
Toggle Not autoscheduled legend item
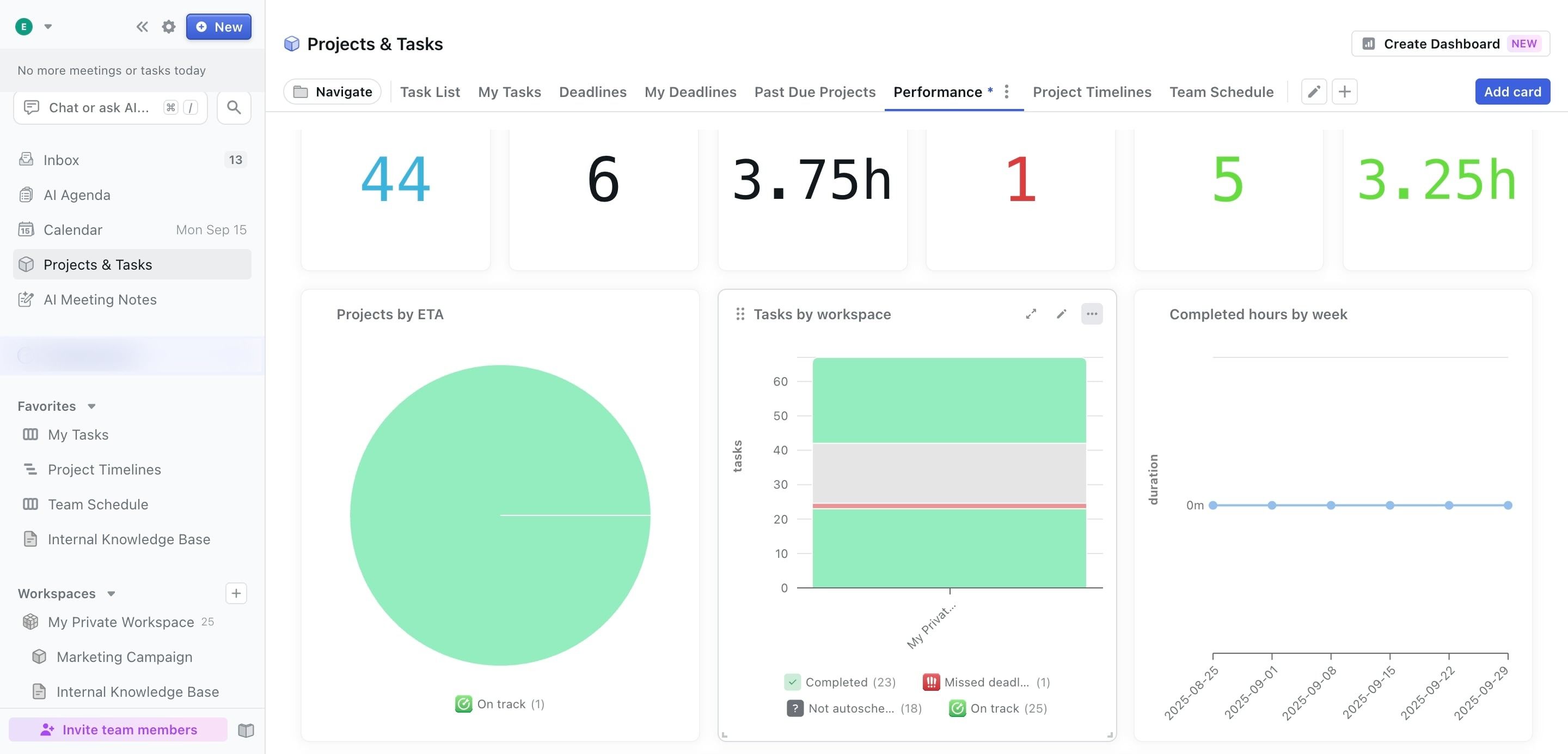[855, 708]
